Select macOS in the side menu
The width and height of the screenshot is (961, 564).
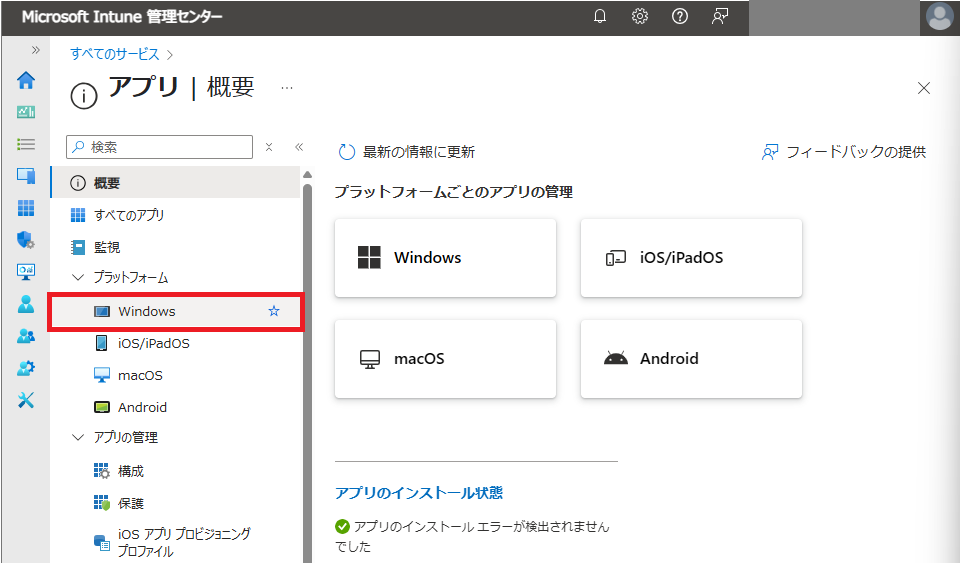tap(175, 375)
